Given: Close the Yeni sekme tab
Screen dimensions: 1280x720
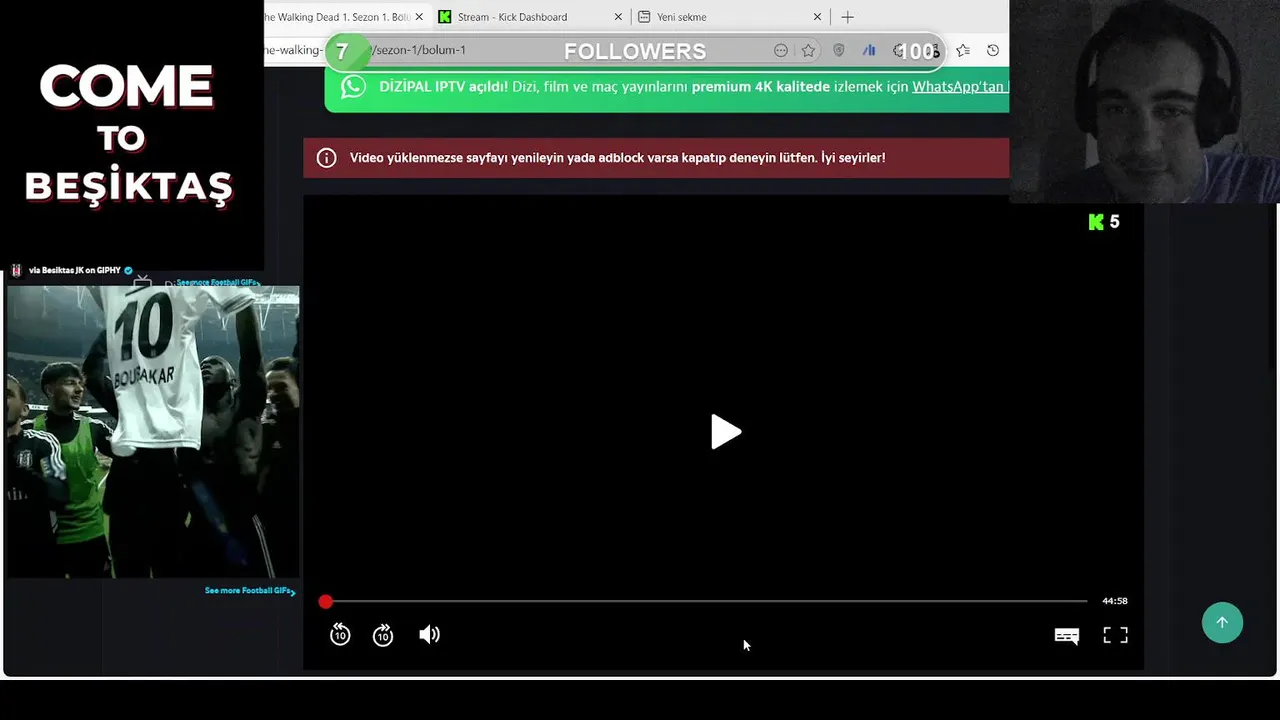Looking at the screenshot, I should click(x=817, y=17).
